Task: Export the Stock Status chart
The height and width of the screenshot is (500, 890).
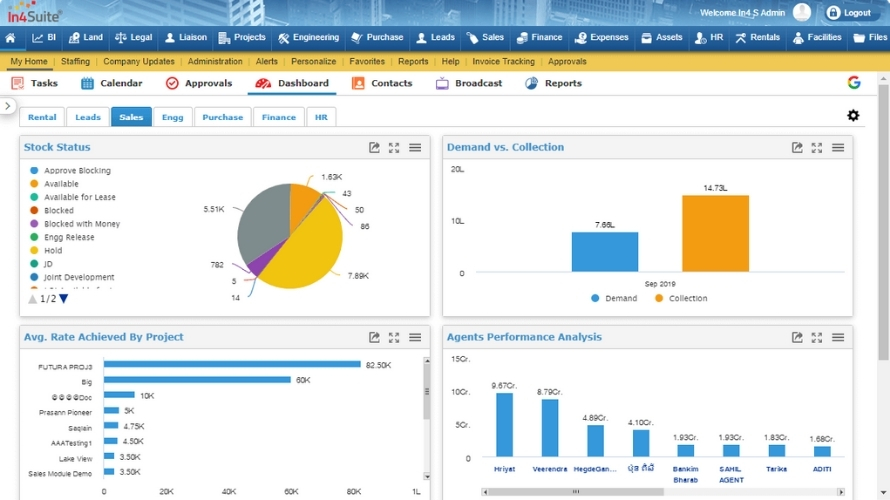Action: point(374,148)
